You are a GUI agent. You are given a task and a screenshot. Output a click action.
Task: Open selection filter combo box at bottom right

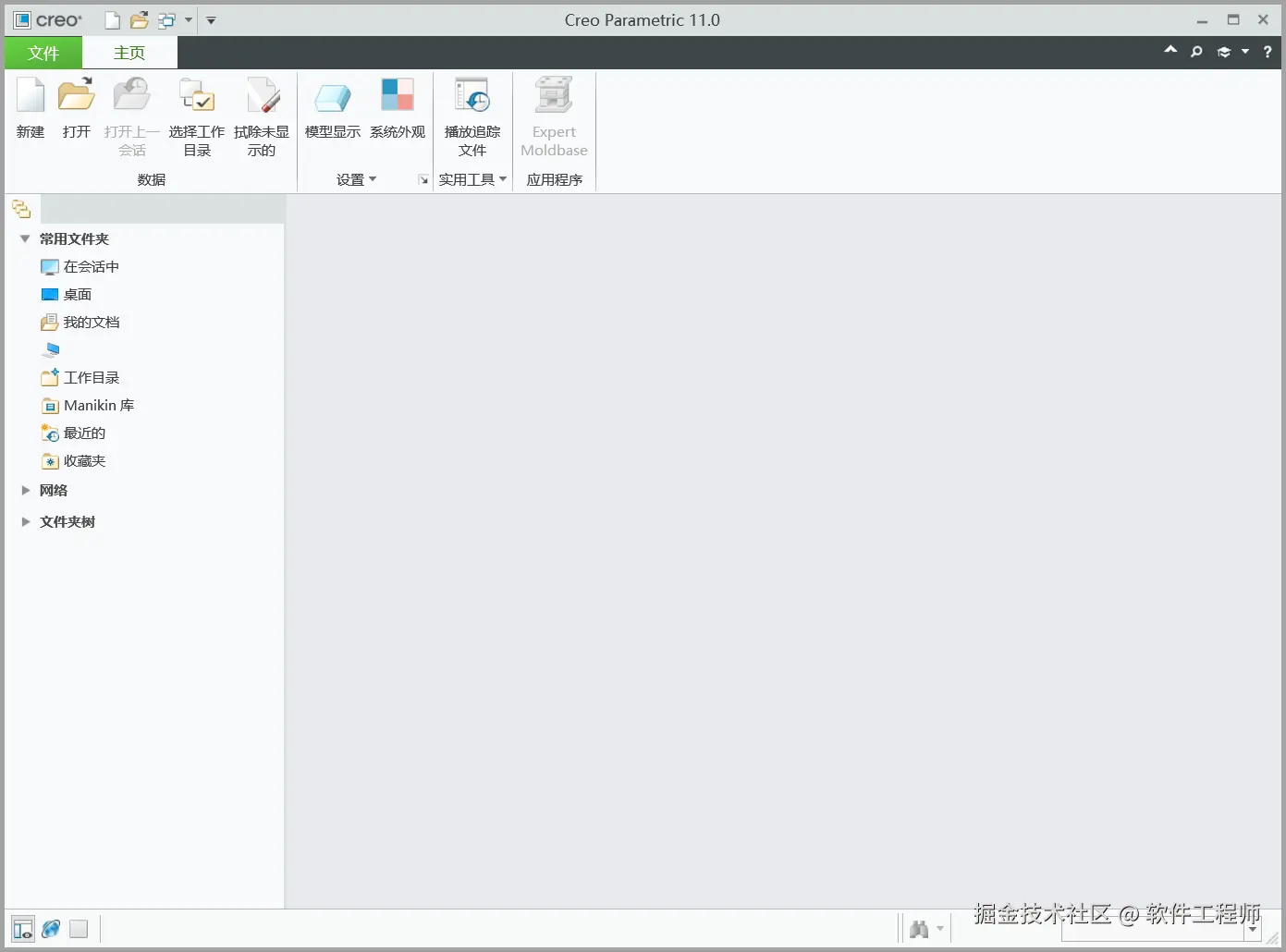(x=1161, y=930)
